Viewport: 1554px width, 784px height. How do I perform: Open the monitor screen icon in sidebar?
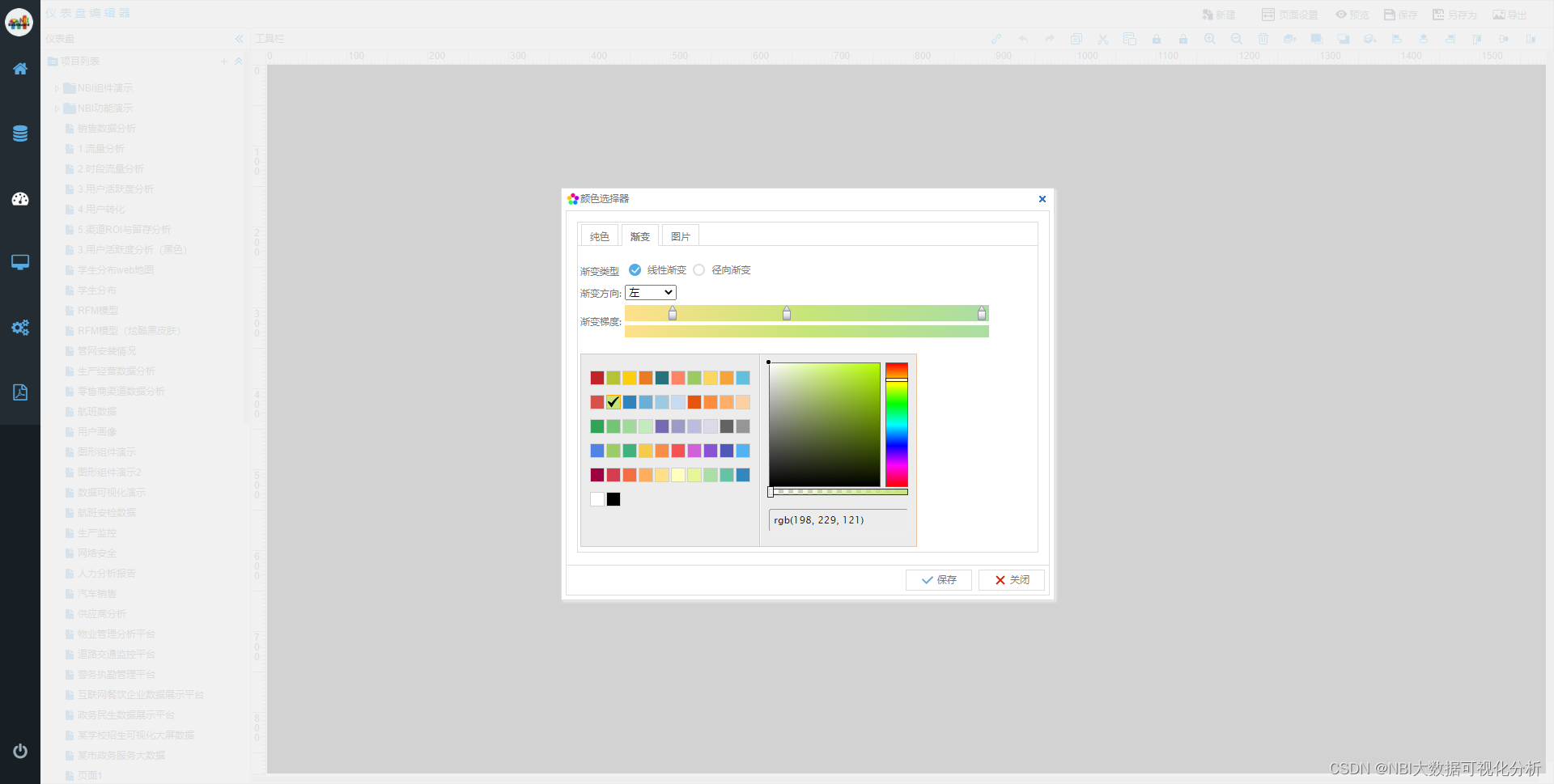coord(20,262)
